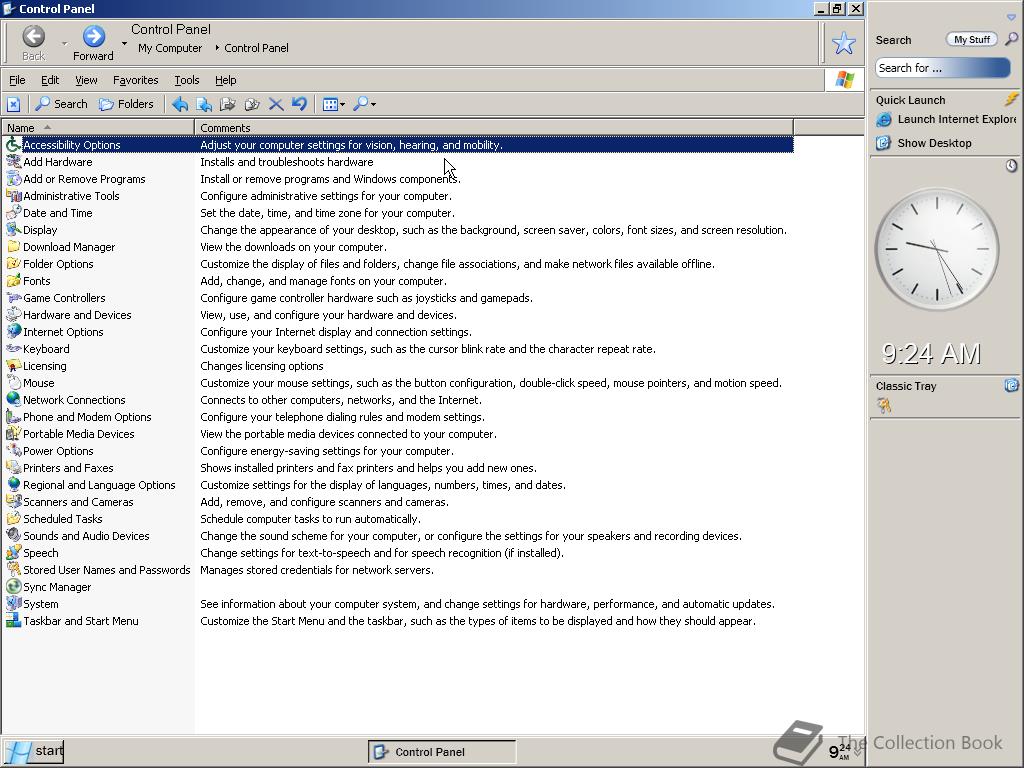The height and width of the screenshot is (768, 1024).
Task: Open the View menu
Action: (86, 80)
